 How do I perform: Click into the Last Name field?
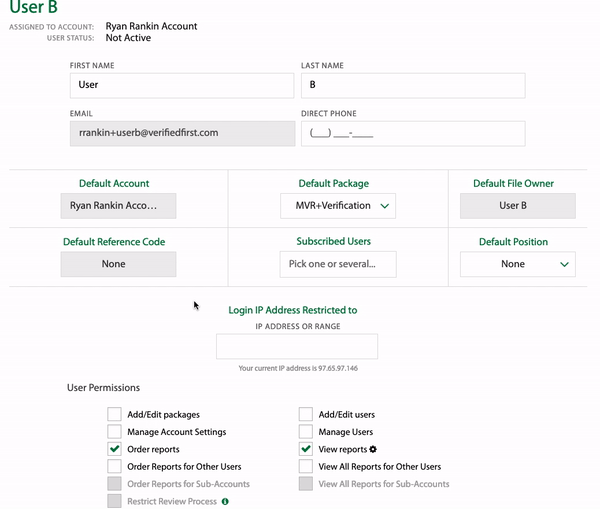(413, 85)
